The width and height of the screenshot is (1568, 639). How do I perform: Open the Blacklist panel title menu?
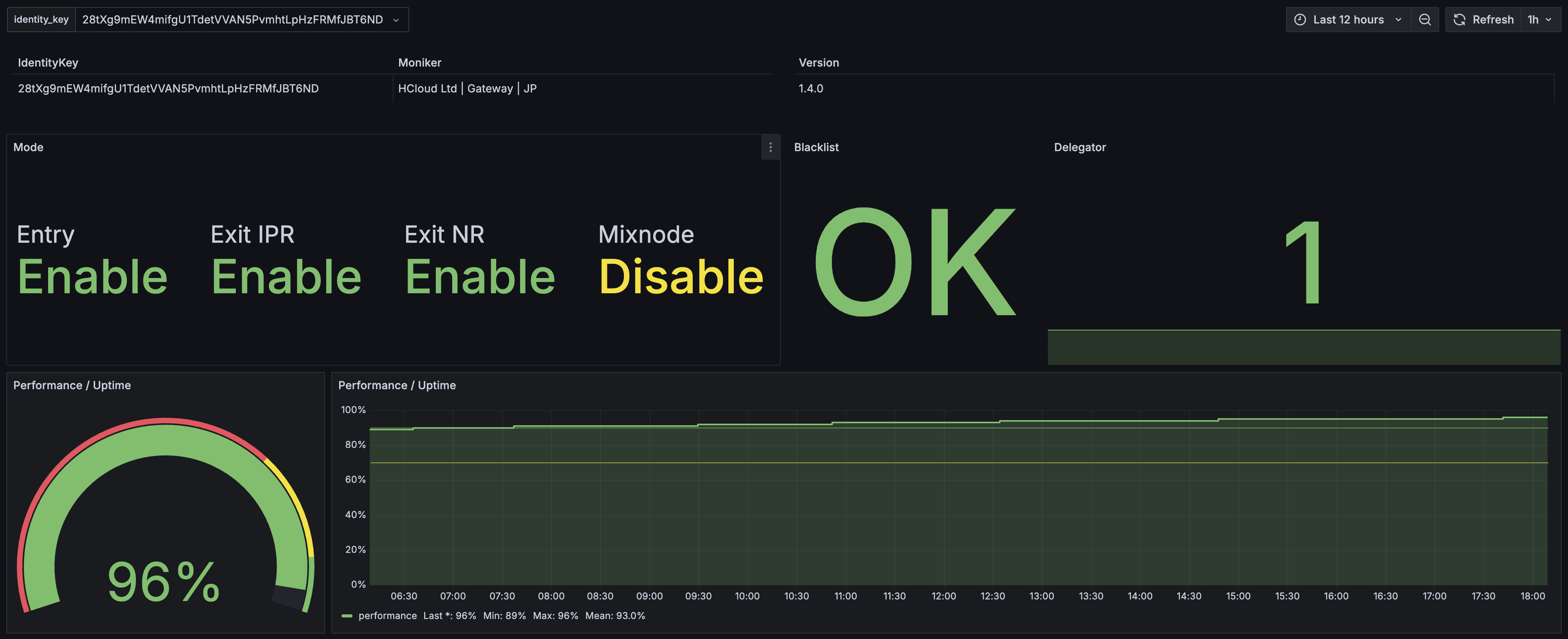(816, 147)
